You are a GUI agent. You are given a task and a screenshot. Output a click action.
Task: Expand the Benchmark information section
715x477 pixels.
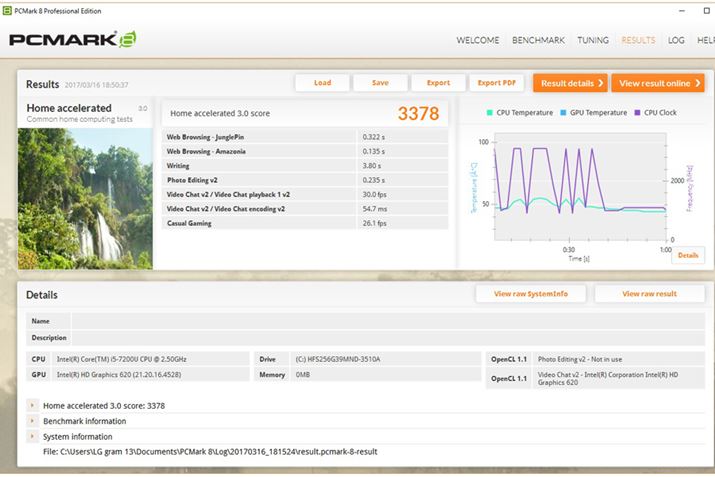[x=33, y=421]
